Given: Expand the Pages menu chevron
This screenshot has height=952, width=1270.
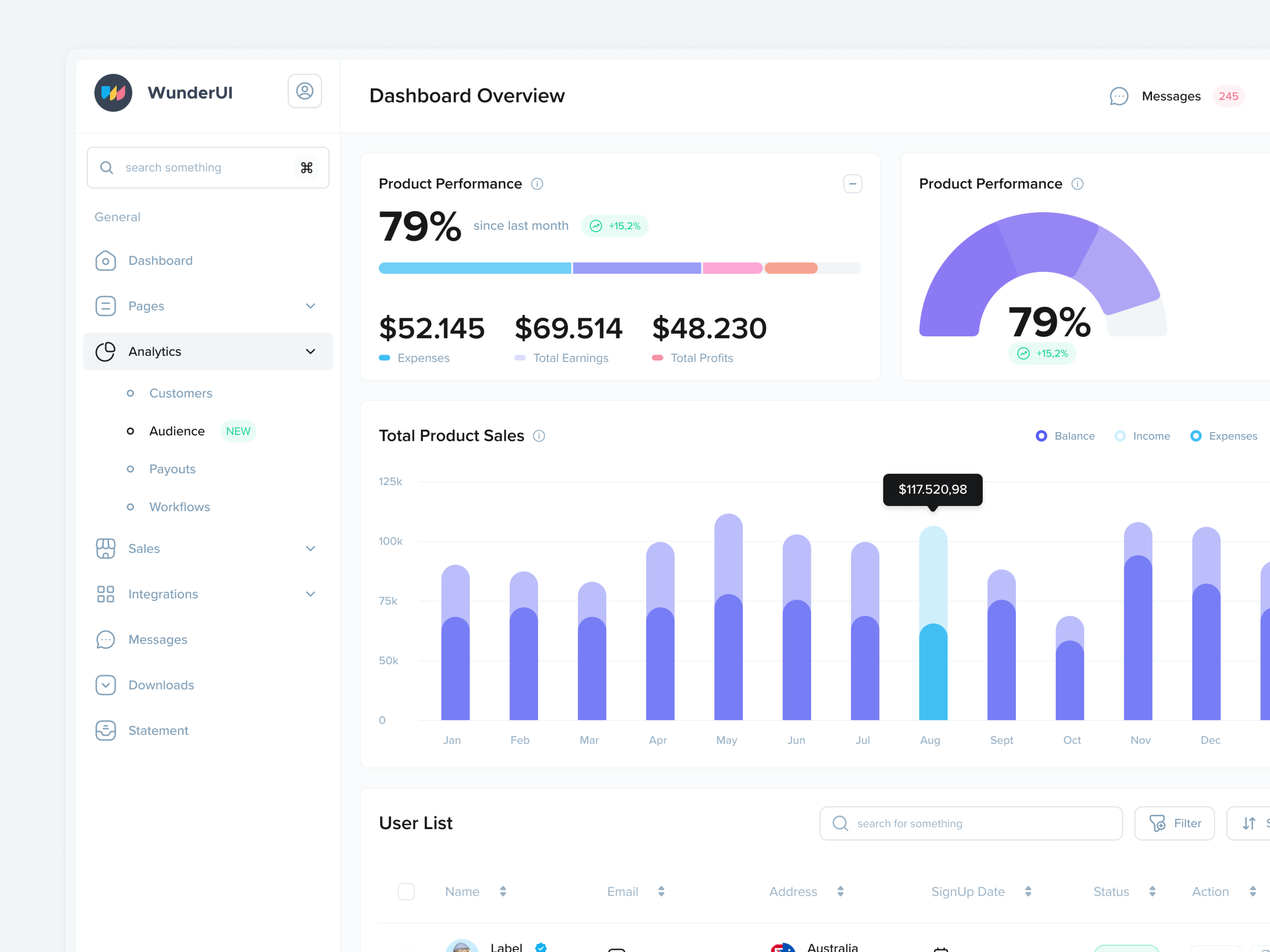Looking at the screenshot, I should point(311,306).
